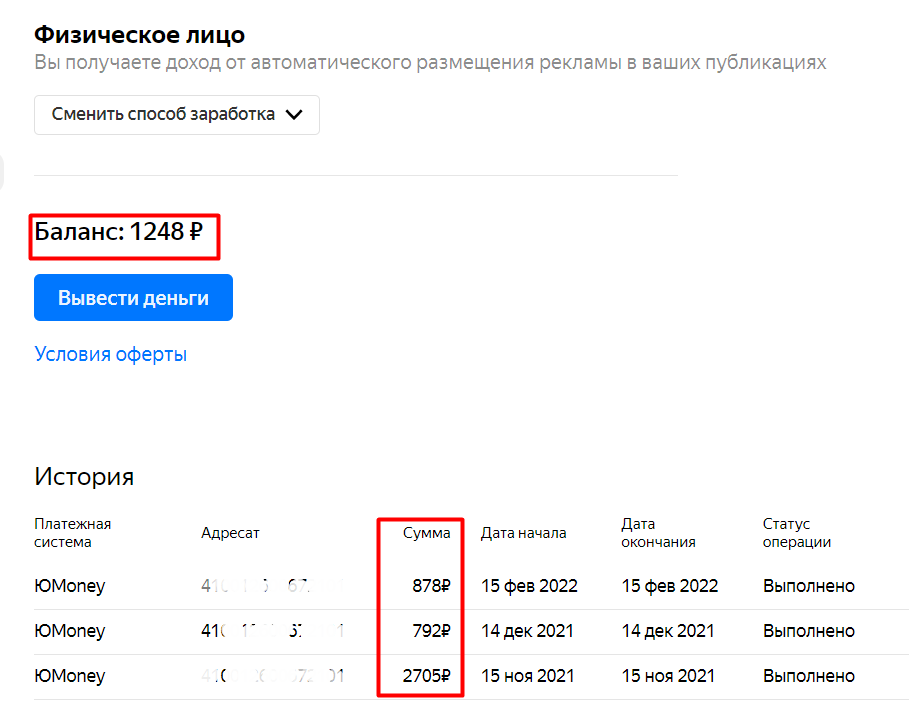The image size is (909, 704).
Task: Select the Баланс: 1248 ₽ text
Action: [x=119, y=231]
